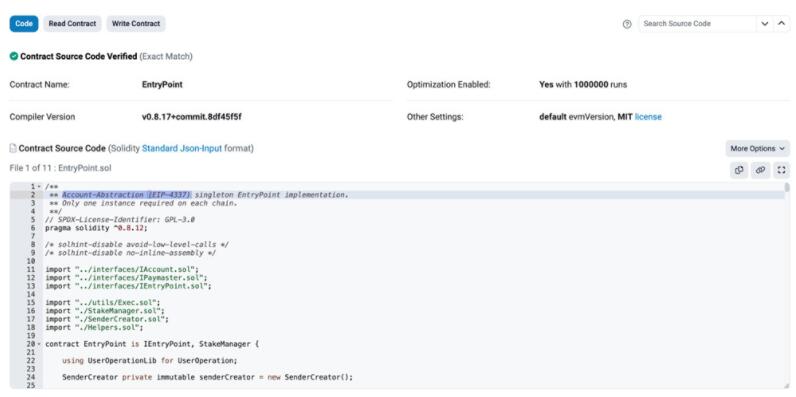Click the 'using UserOperationLib for UserOperation' line
Screen dimensions: 796x397
pos(150,360)
